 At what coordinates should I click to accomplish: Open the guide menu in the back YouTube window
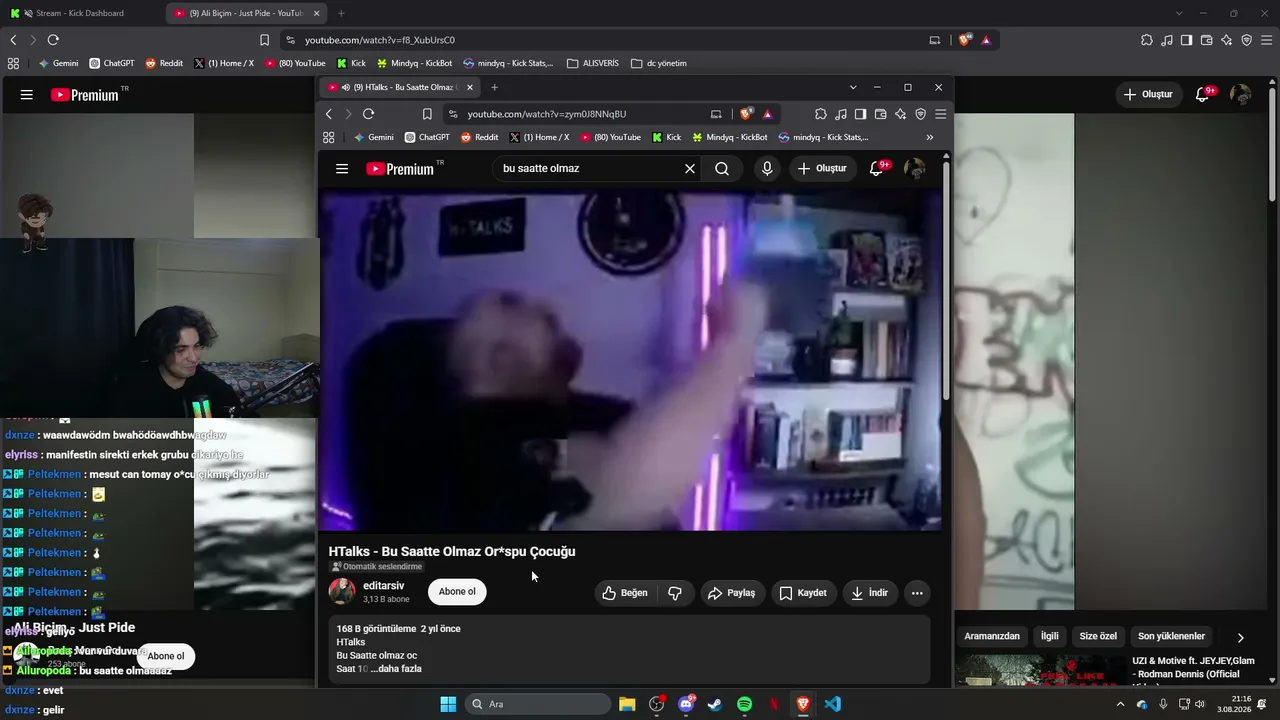click(x=27, y=95)
